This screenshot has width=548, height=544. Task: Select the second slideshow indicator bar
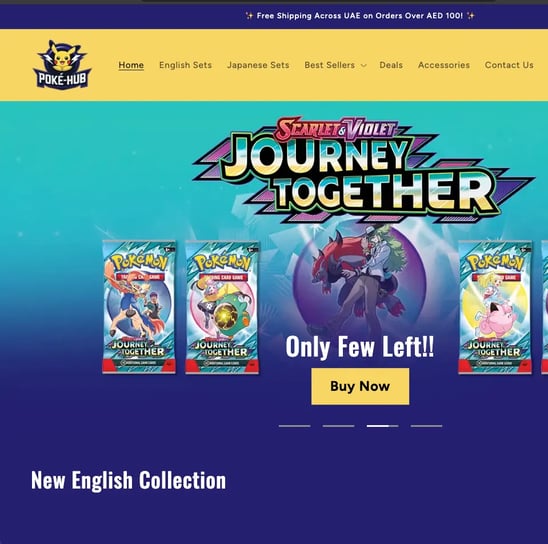pyautogui.click(x=338, y=426)
